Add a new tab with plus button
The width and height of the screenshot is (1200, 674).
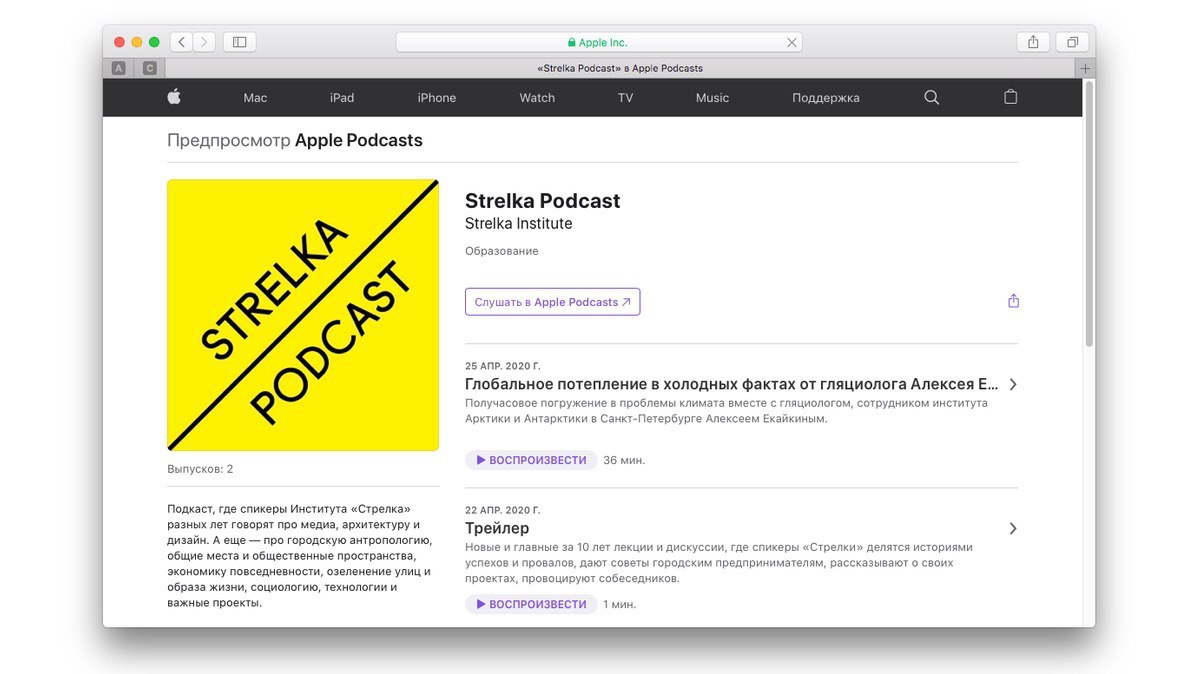[x=1085, y=68]
